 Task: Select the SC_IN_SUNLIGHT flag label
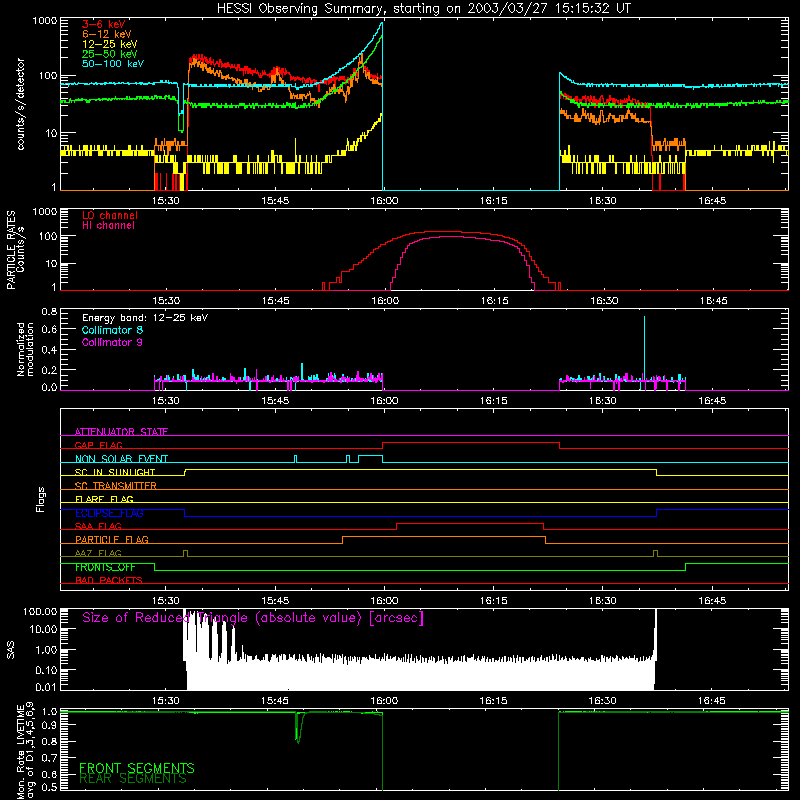point(115,472)
